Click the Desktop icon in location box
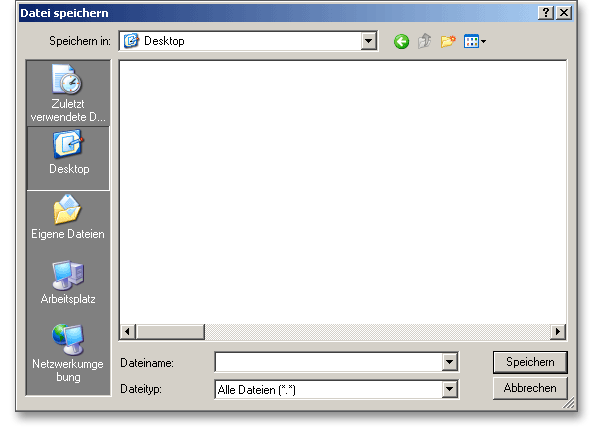 [131, 41]
